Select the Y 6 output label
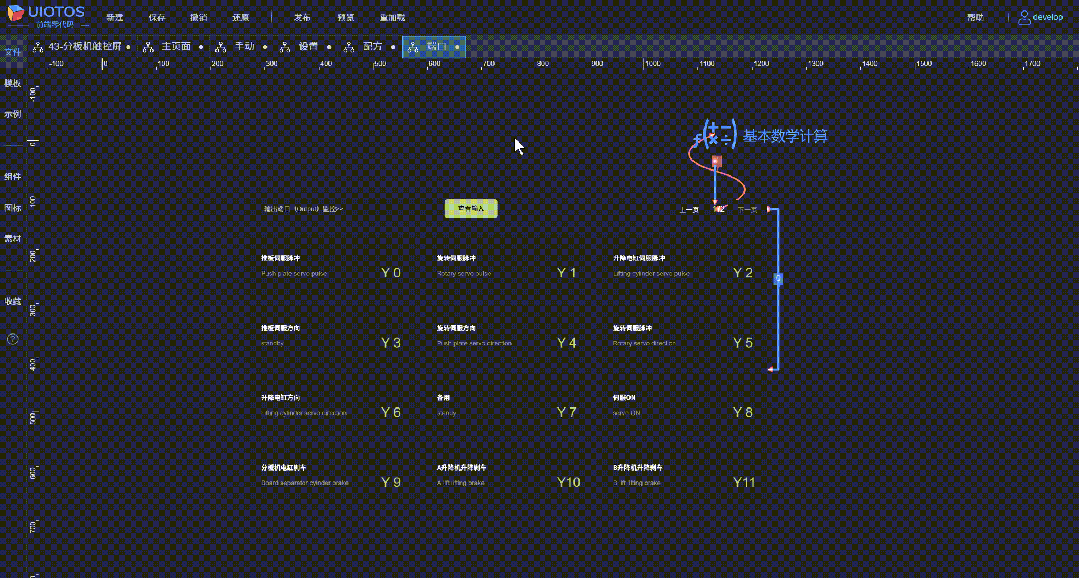The width and height of the screenshot is (1079, 578). [x=391, y=412]
